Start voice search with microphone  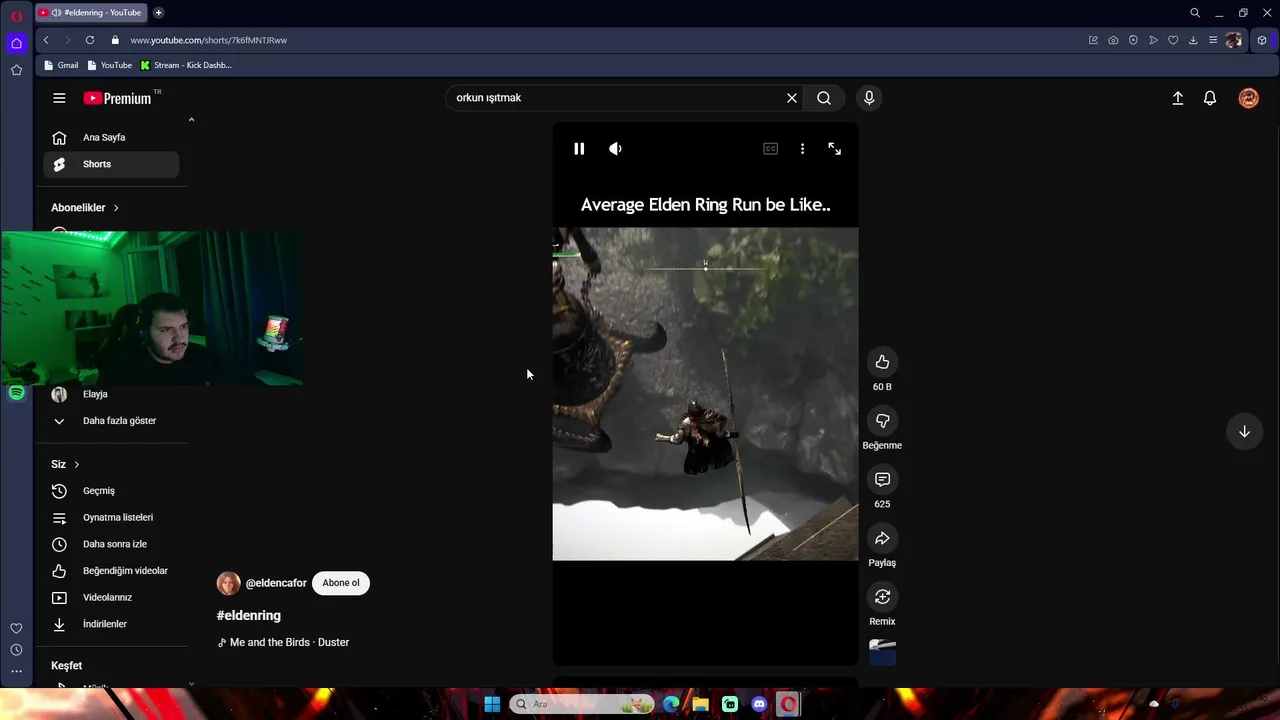tap(869, 98)
